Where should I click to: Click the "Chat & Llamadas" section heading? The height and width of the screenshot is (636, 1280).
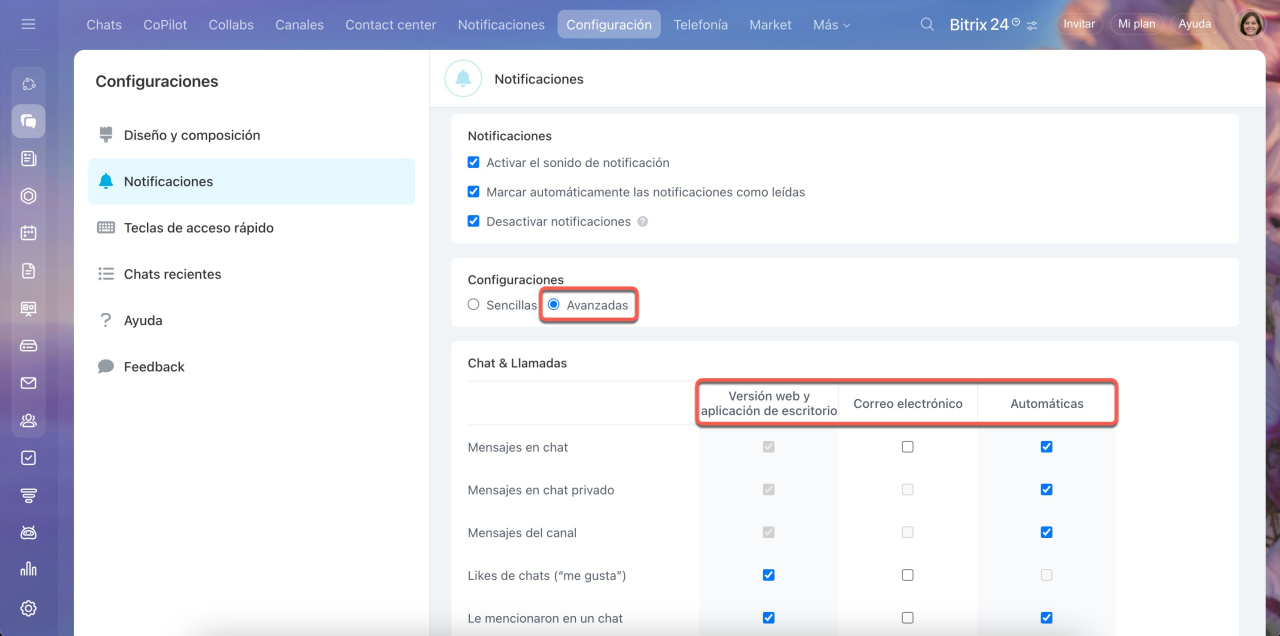coord(517,363)
